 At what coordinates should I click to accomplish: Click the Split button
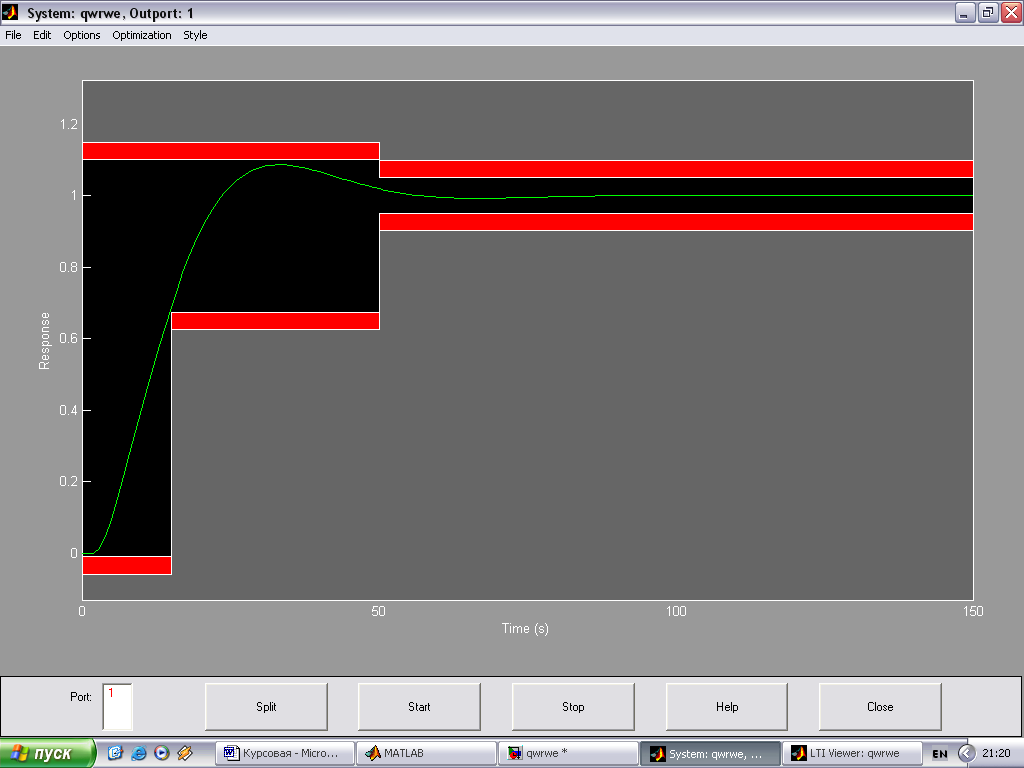click(266, 707)
